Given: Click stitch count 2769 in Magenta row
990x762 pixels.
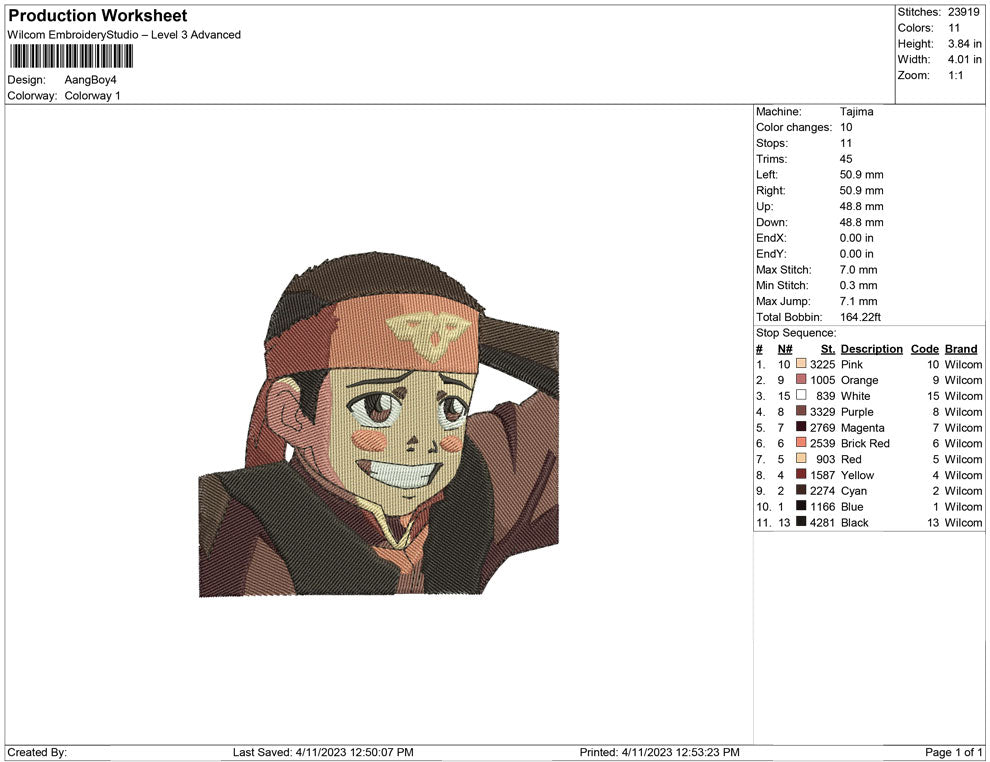Looking at the screenshot, I should point(822,427).
